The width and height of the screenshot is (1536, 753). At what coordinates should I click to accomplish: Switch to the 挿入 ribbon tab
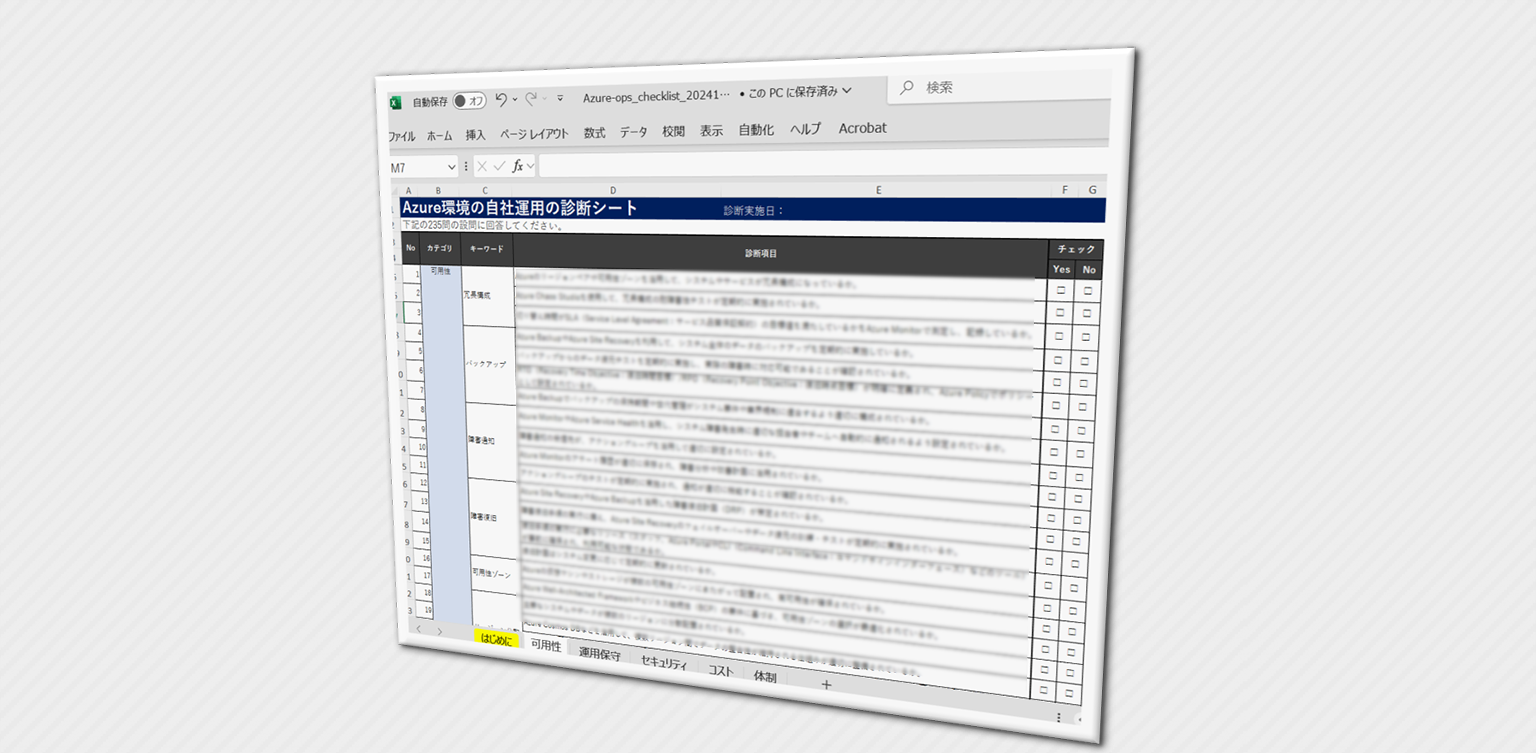pyautogui.click(x=476, y=135)
